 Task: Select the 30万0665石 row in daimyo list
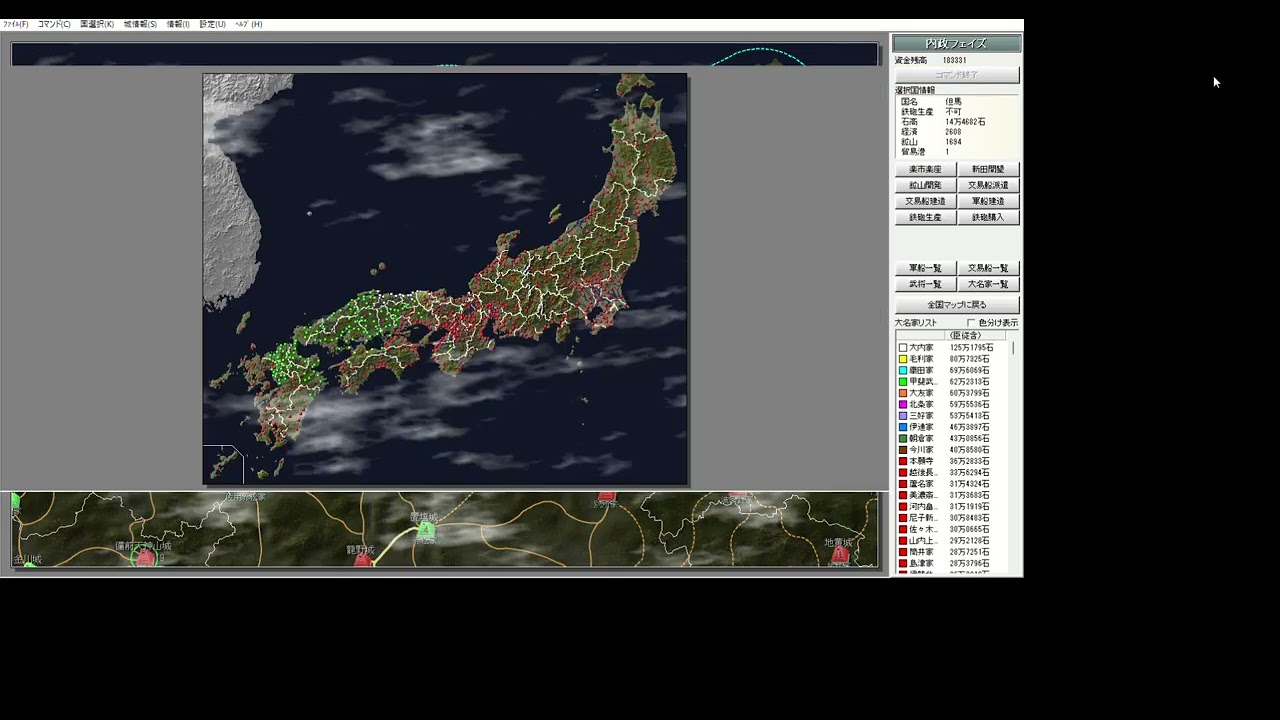click(x=952, y=529)
